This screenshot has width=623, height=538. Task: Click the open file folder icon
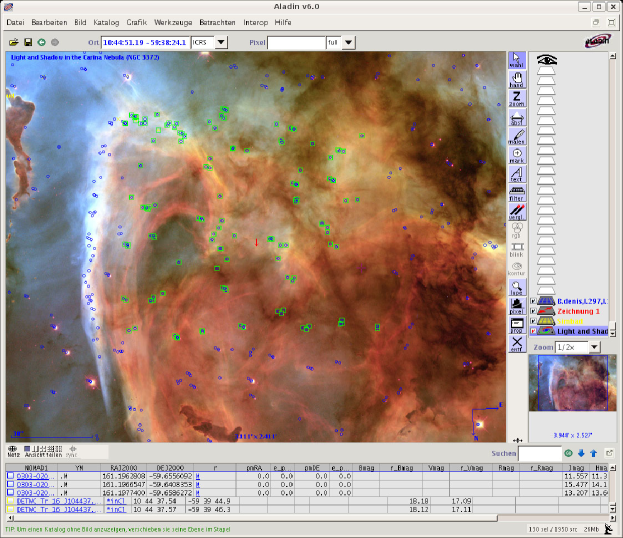click(14, 43)
